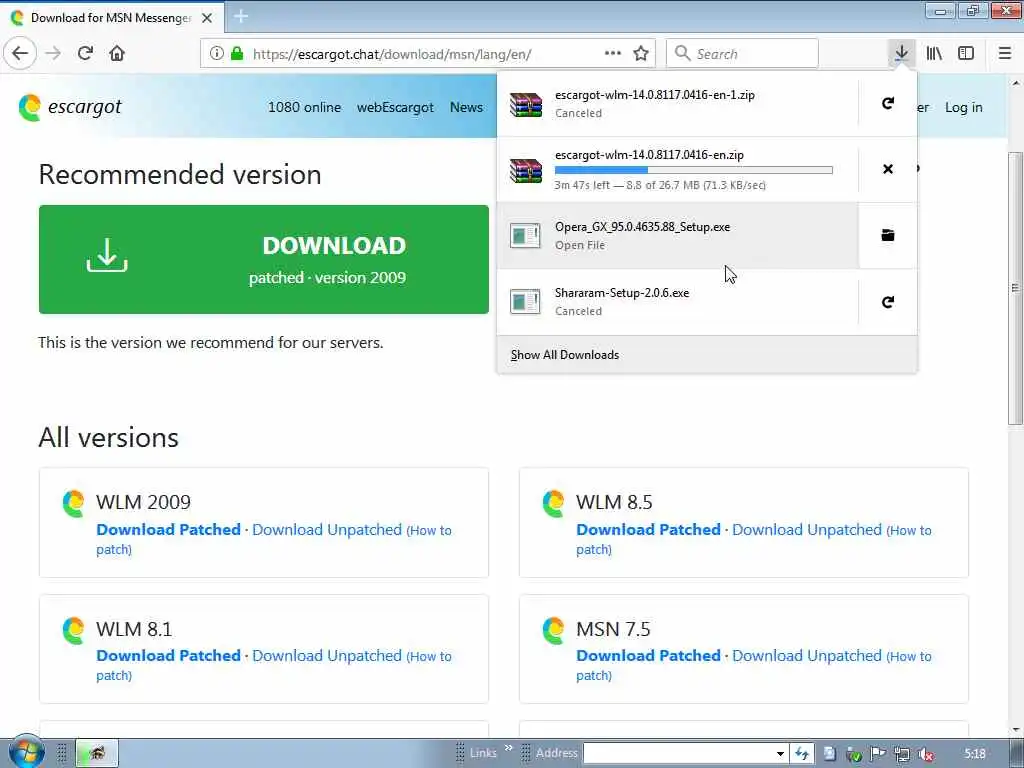Click the forward navigation arrow
The width and height of the screenshot is (1024, 768).
tap(53, 54)
